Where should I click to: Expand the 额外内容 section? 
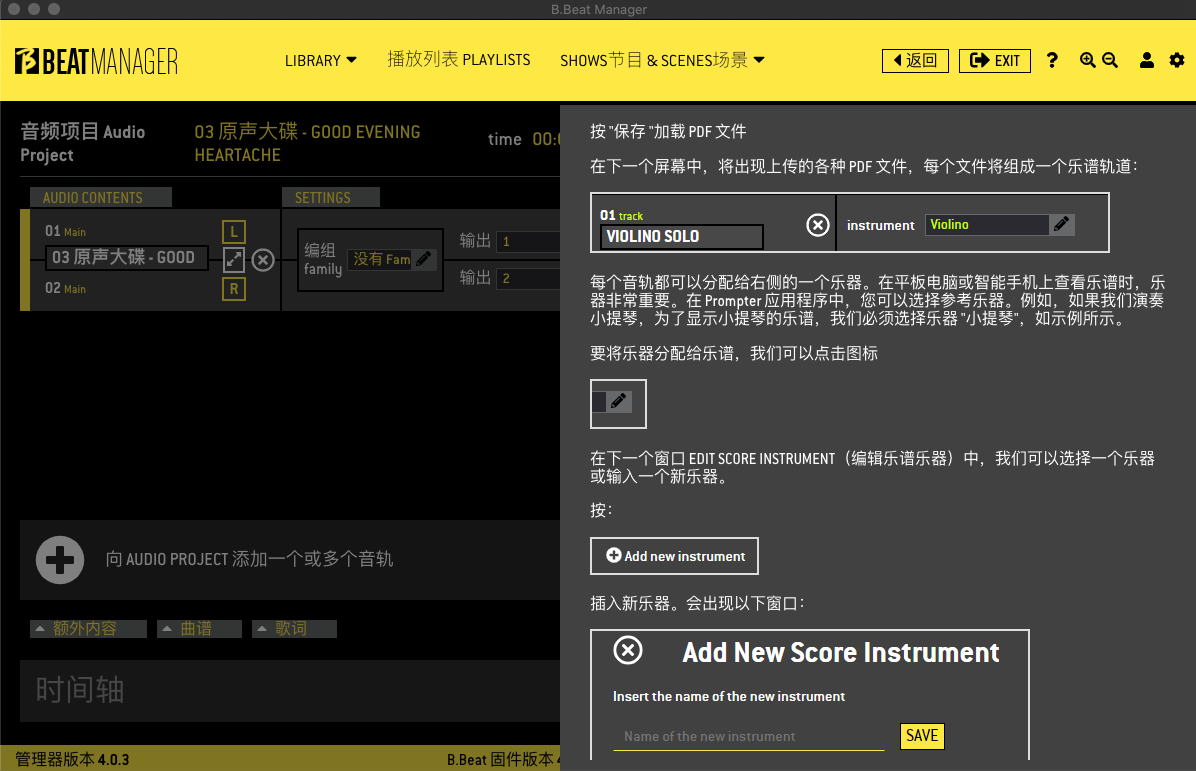(x=88, y=628)
